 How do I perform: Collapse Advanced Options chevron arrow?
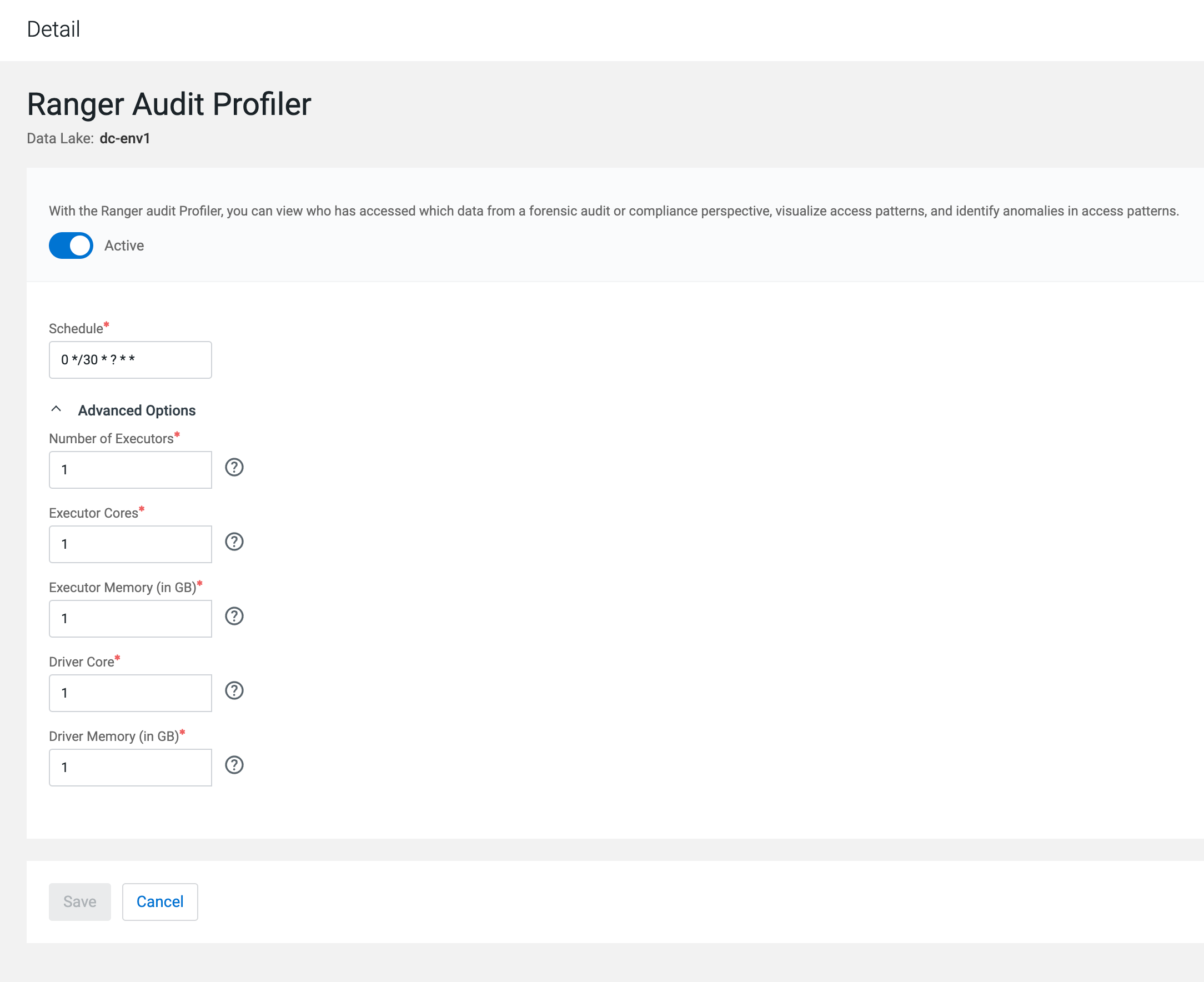[56, 409]
